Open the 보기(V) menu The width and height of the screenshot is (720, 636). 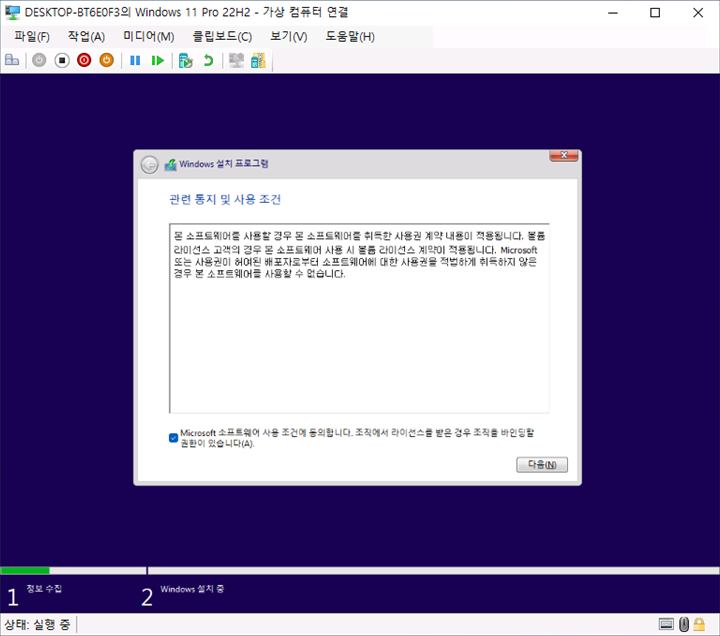tap(288, 36)
